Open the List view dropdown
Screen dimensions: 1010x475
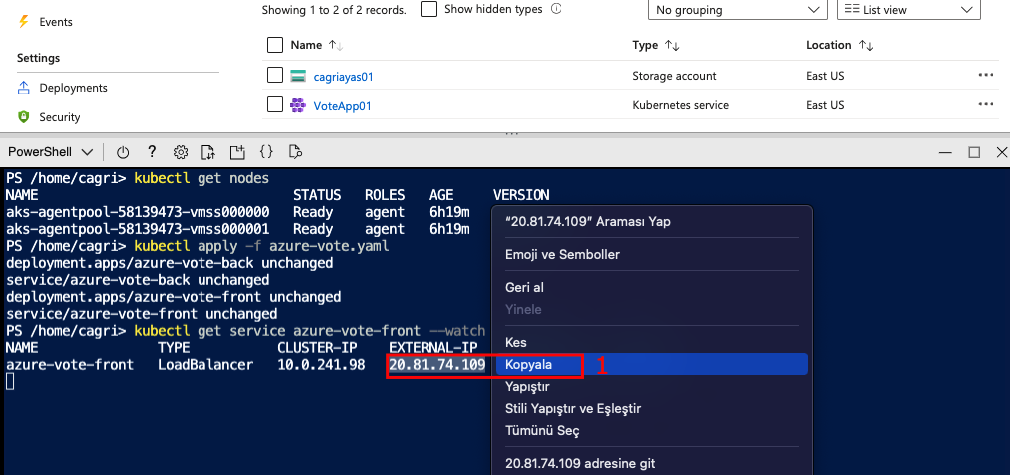coord(908,9)
